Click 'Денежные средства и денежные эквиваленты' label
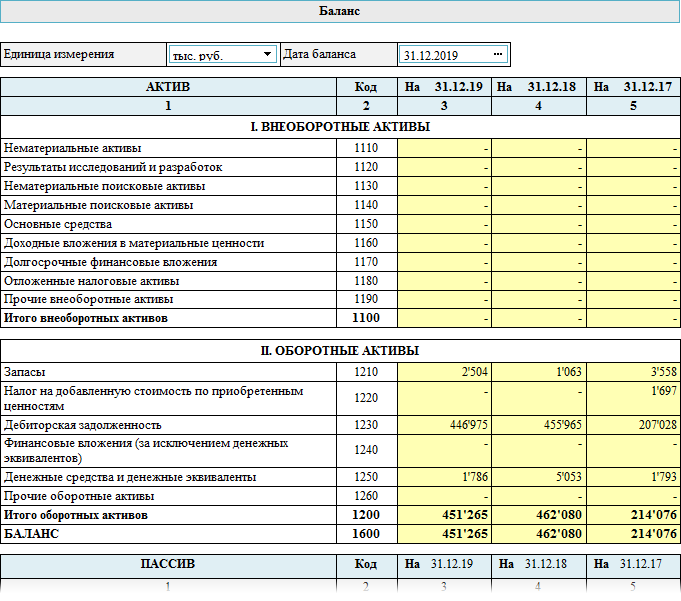The width and height of the screenshot is (681, 601). point(130,477)
